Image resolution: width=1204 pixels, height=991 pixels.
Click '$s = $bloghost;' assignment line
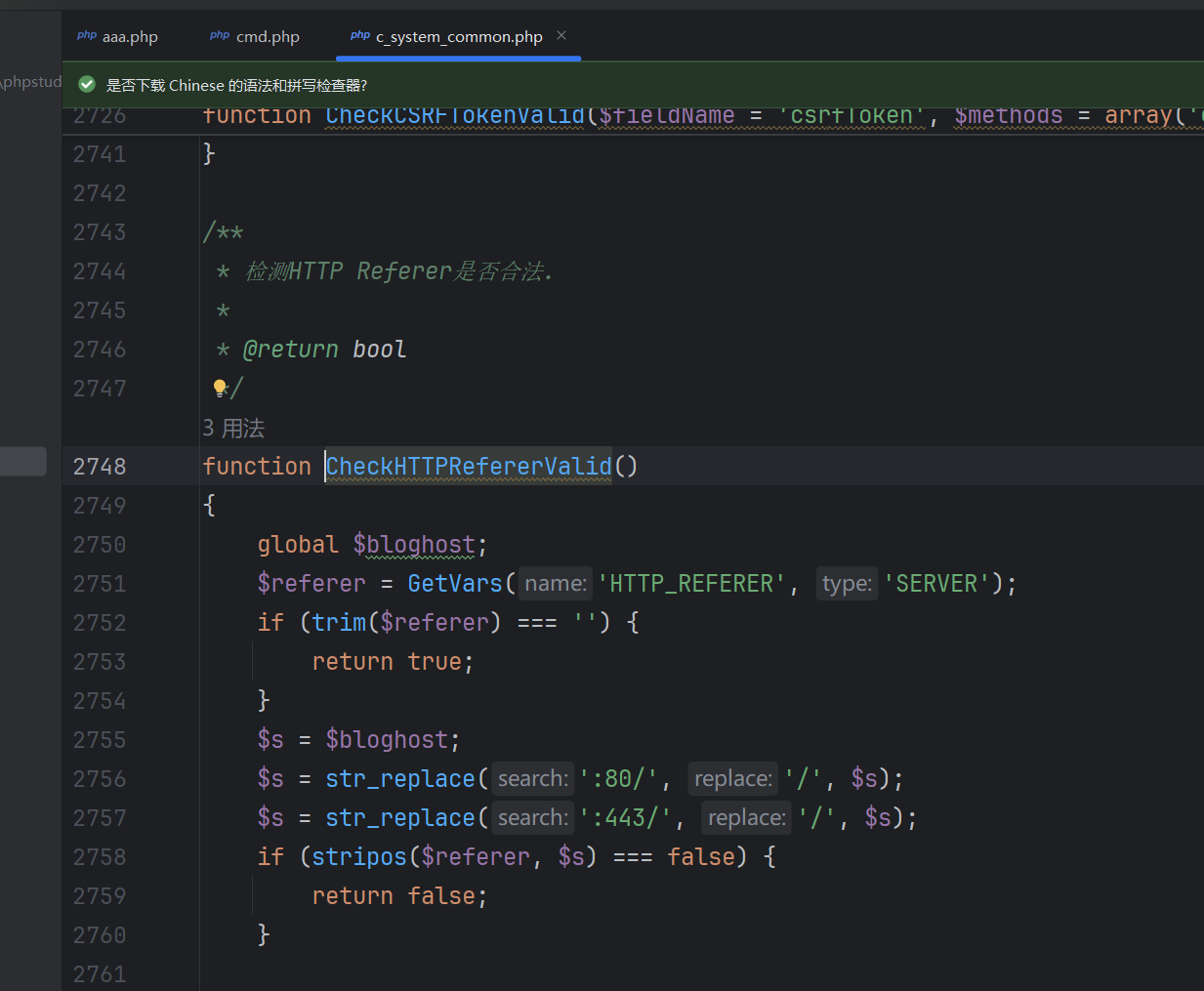tap(359, 739)
